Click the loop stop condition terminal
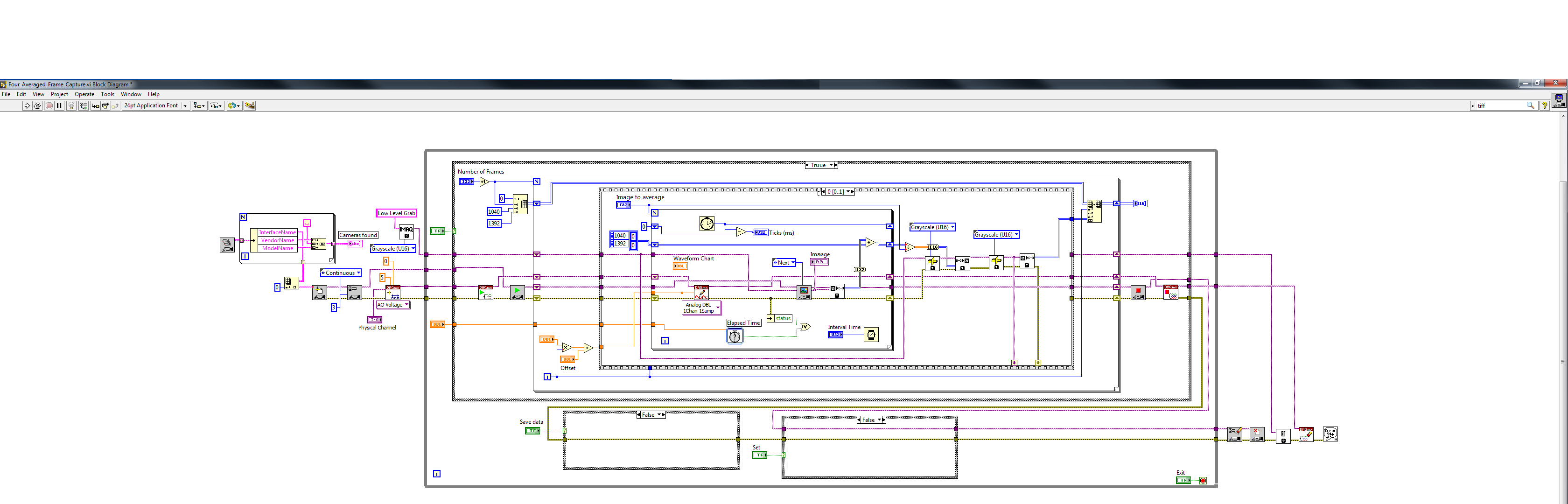The image size is (1568, 504). pos(1203,481)
